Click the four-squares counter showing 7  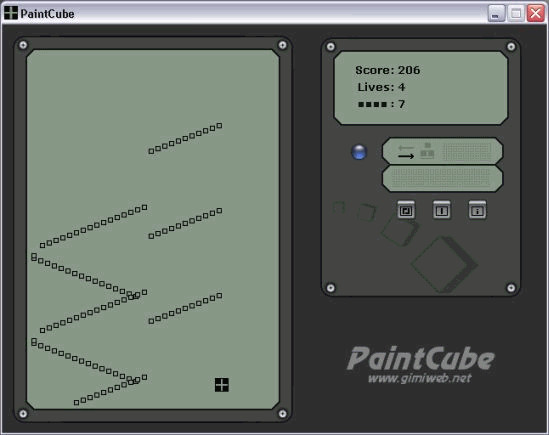point(381,104)
